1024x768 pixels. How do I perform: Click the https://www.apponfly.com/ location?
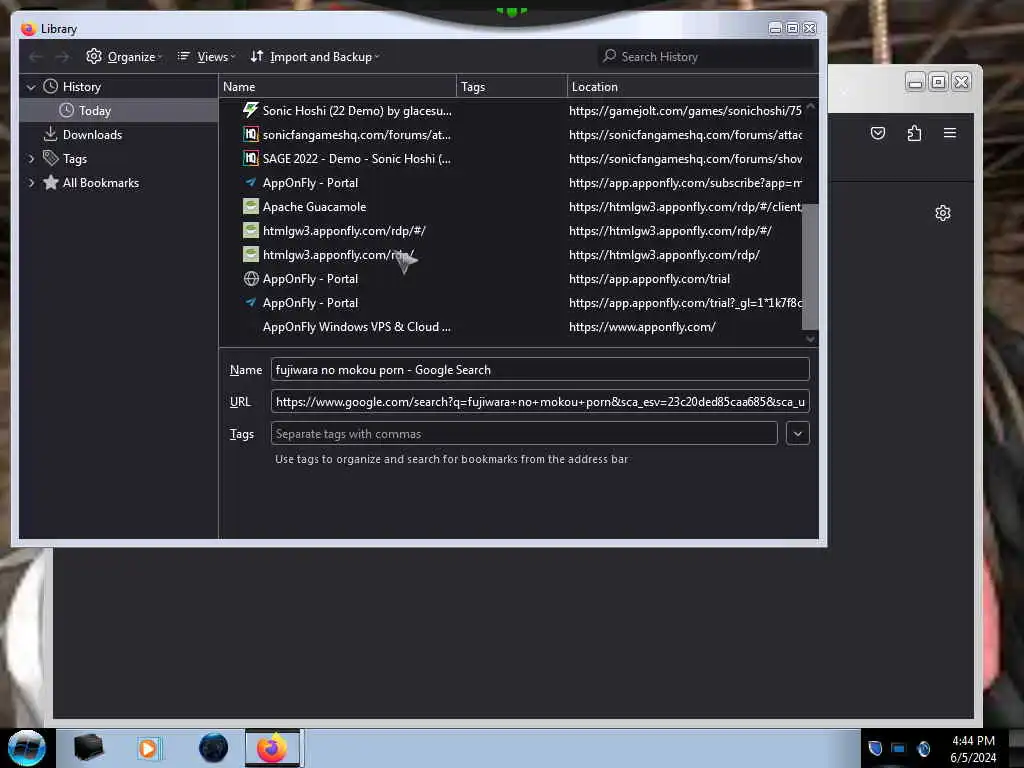(x=642, y=327)
